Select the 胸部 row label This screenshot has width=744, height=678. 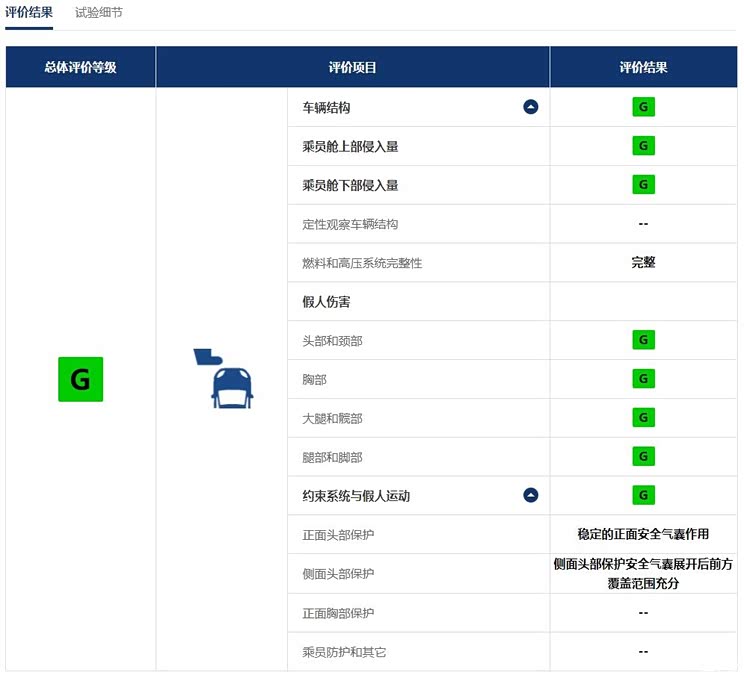pos(314,380)
